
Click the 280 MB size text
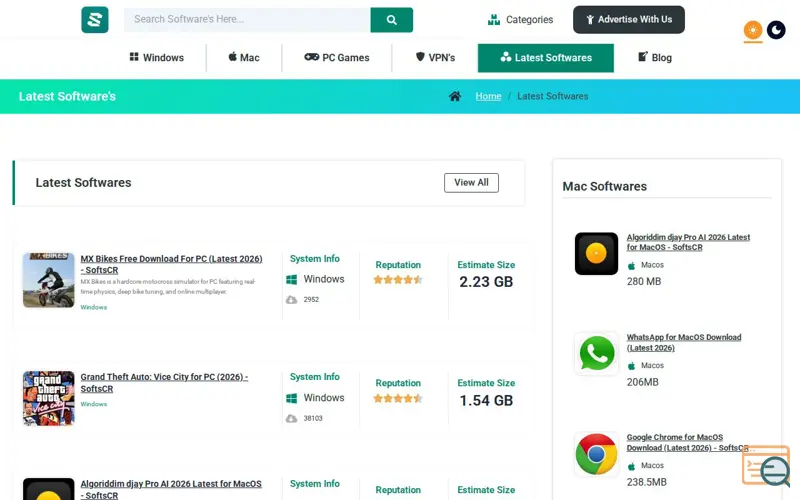pos(644,282)
